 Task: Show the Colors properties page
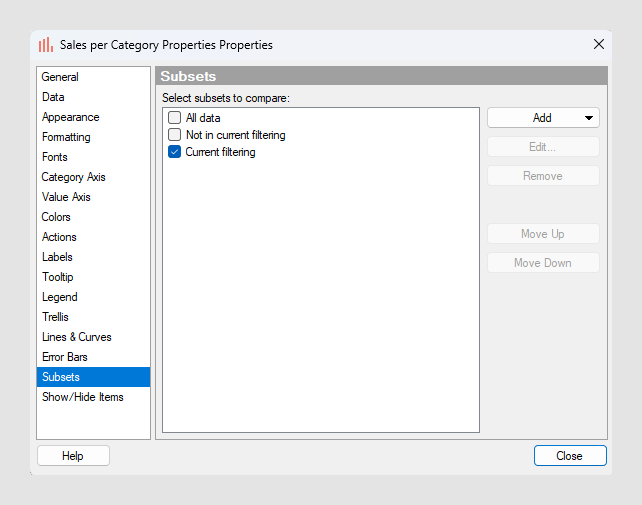click(x=56, y=217)
